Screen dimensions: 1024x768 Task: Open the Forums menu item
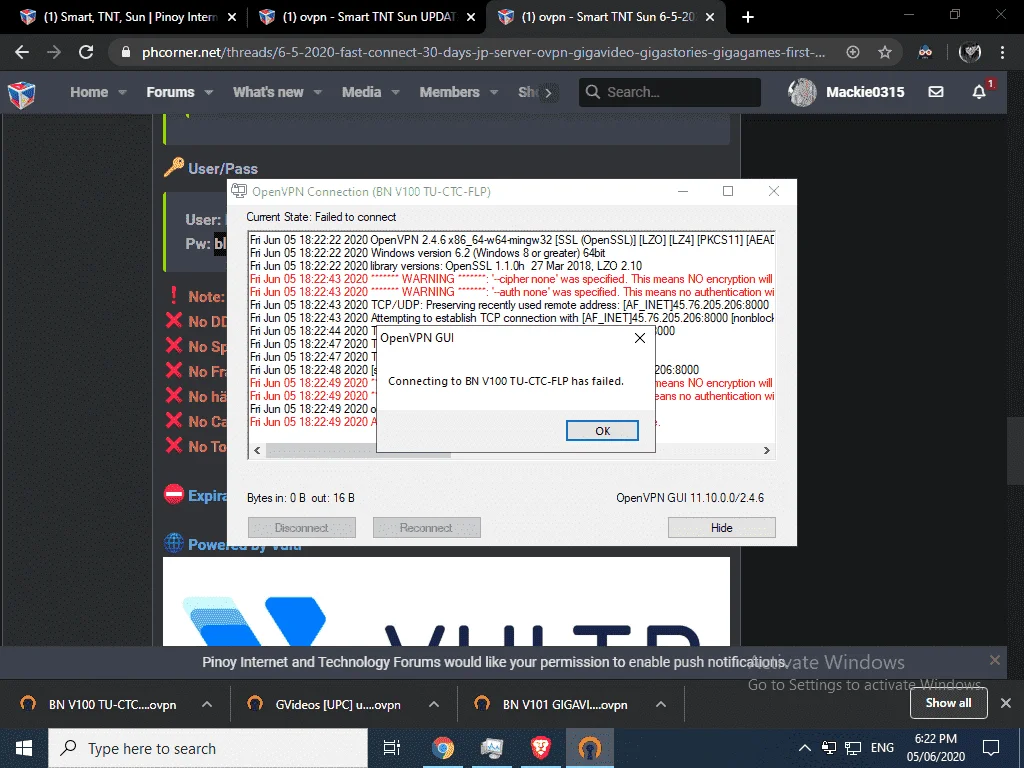(x=170, y=92)
